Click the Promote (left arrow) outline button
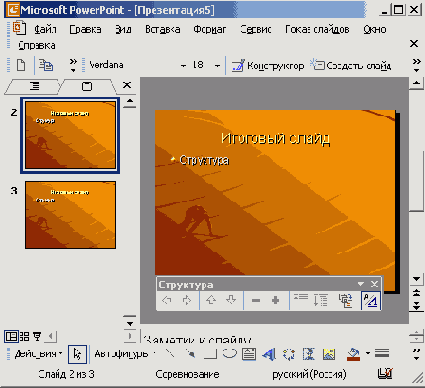Image resolution: width=425 pixels, height=388 pixels. 167,301
